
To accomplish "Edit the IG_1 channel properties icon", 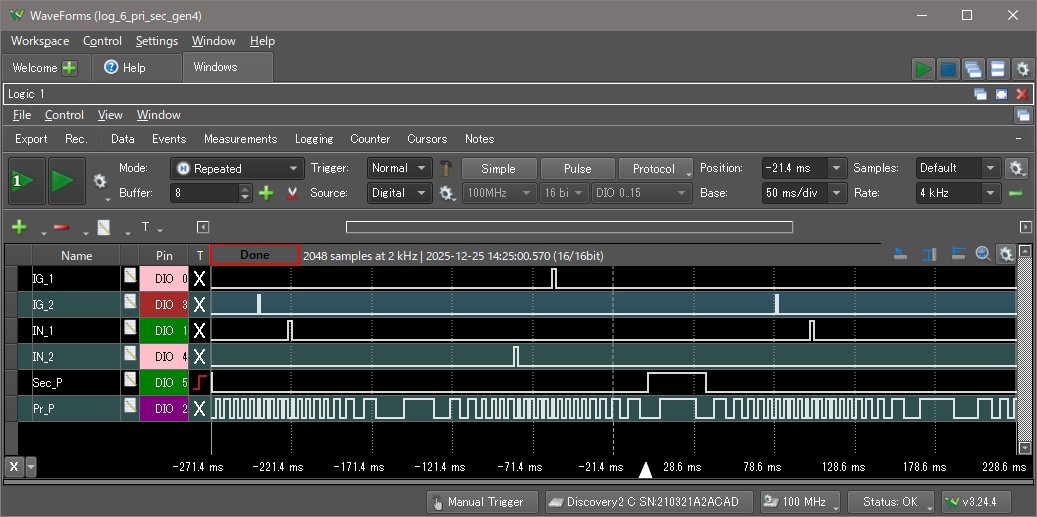I will click(x=130, y=275).
